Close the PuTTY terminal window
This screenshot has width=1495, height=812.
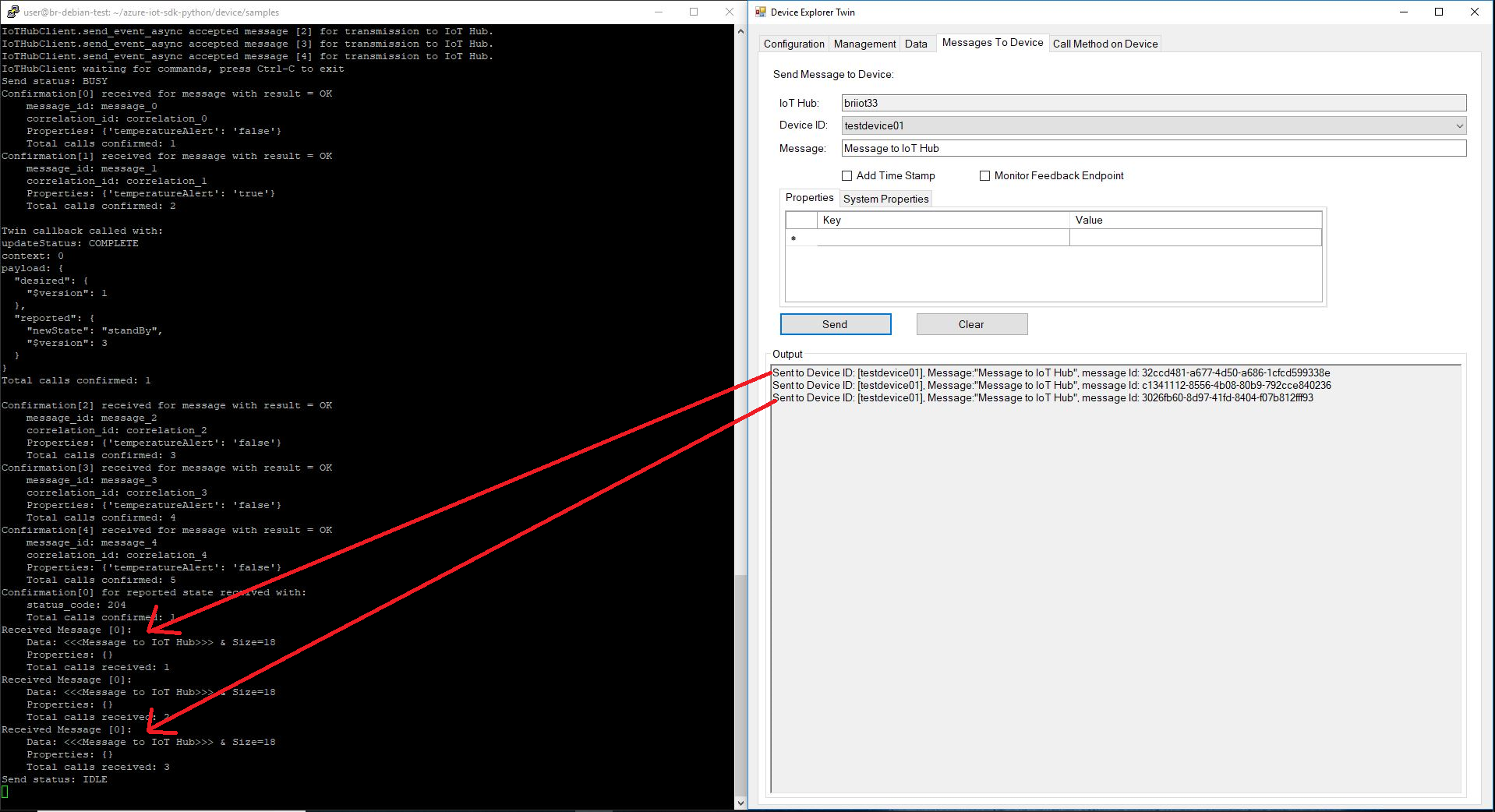[729, 12]
